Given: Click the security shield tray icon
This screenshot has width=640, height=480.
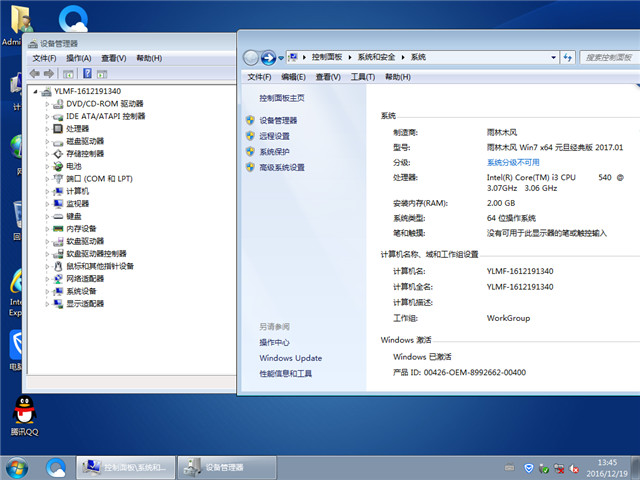Looking at the screenshot, I should (x=529, y=468).
